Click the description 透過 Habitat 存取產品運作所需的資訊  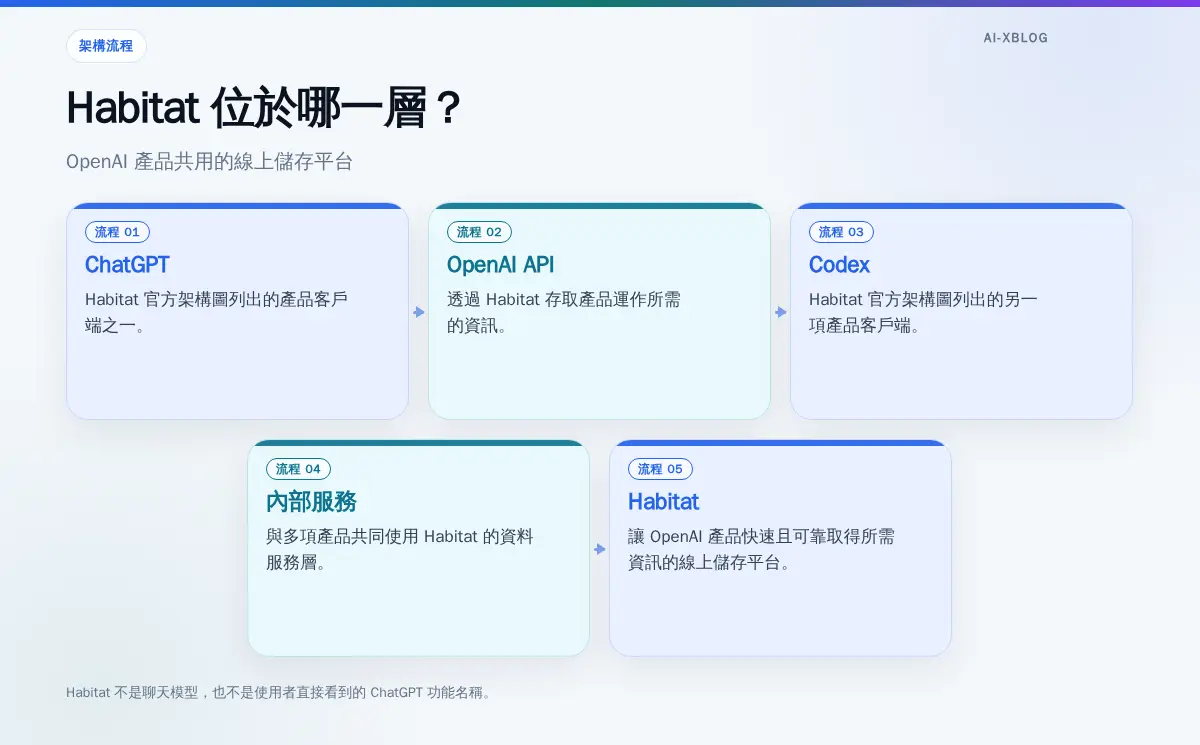click(x=563, y=312)
